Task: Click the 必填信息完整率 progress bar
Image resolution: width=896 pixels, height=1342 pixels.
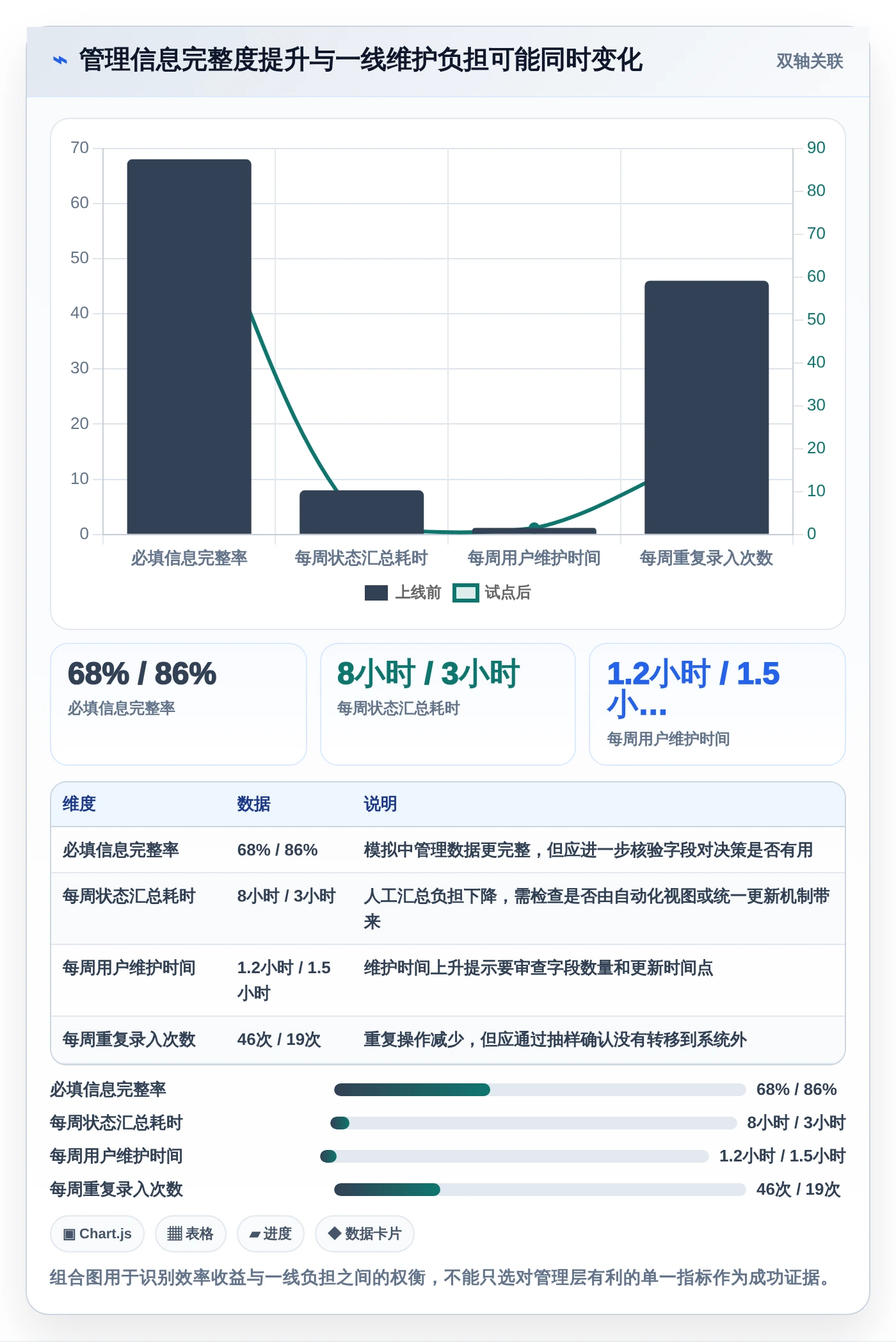Action: click(x=540, y=1090)
